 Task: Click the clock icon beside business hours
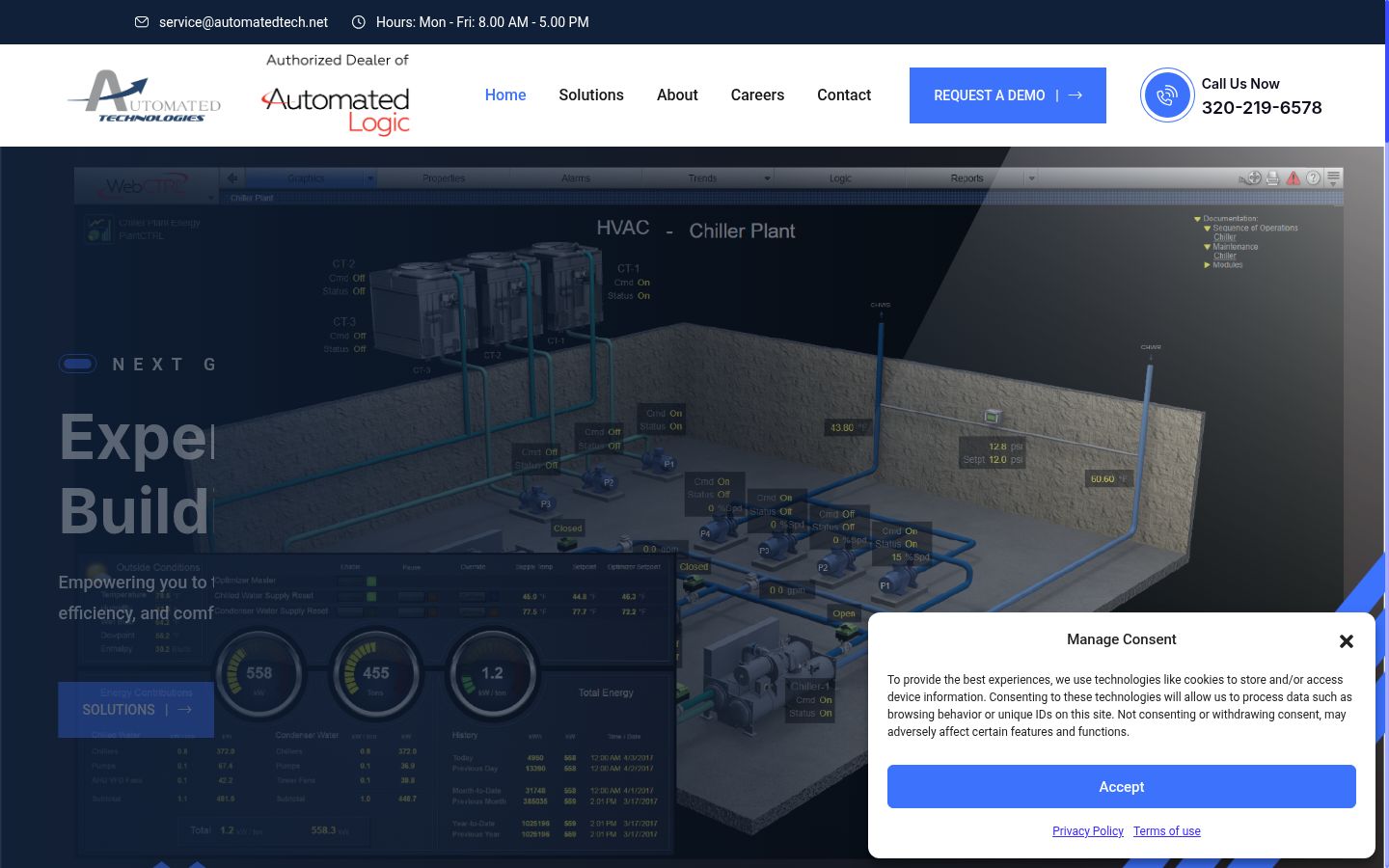click(x=359, y=22)
